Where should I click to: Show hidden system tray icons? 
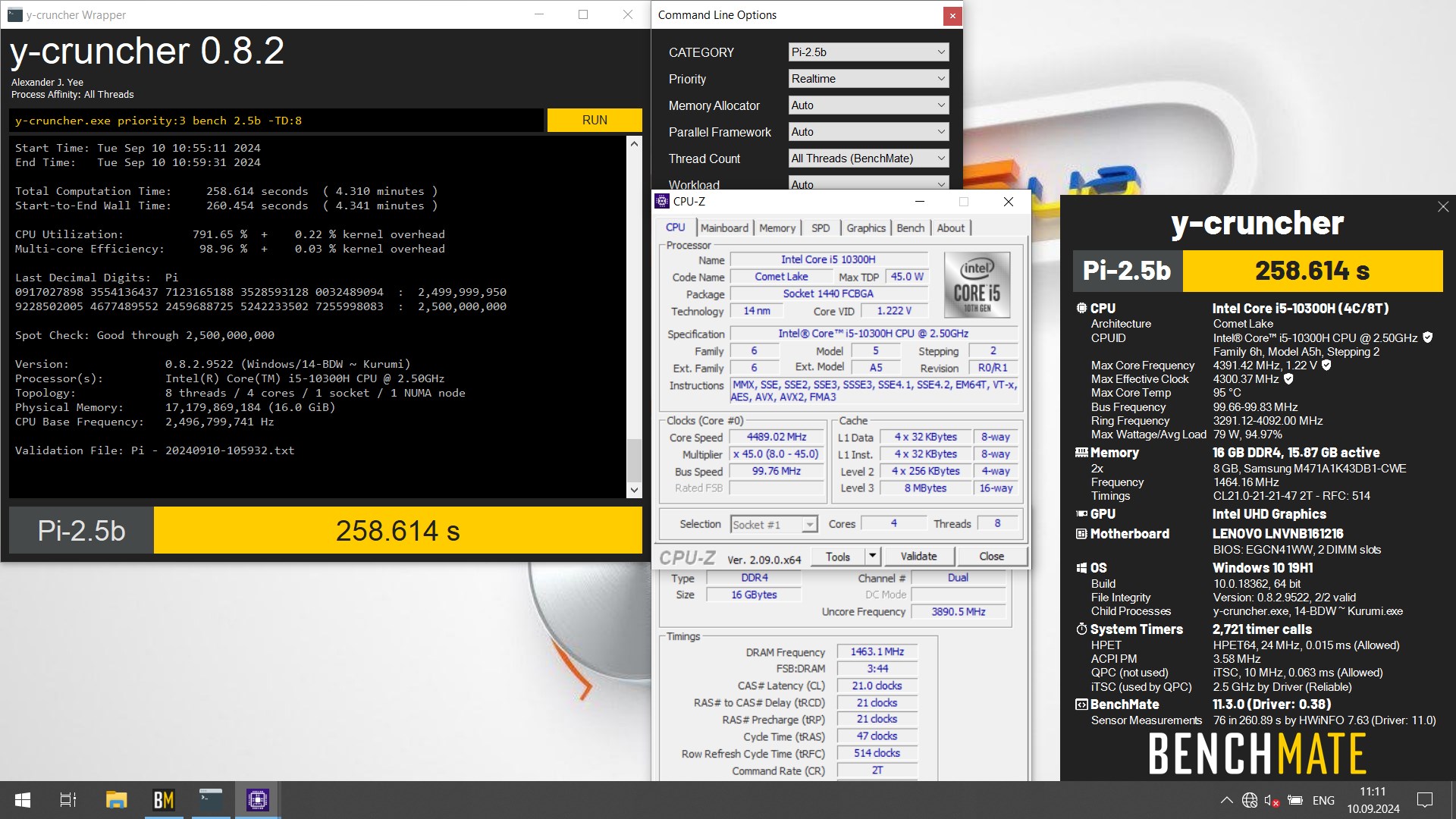1226,800
